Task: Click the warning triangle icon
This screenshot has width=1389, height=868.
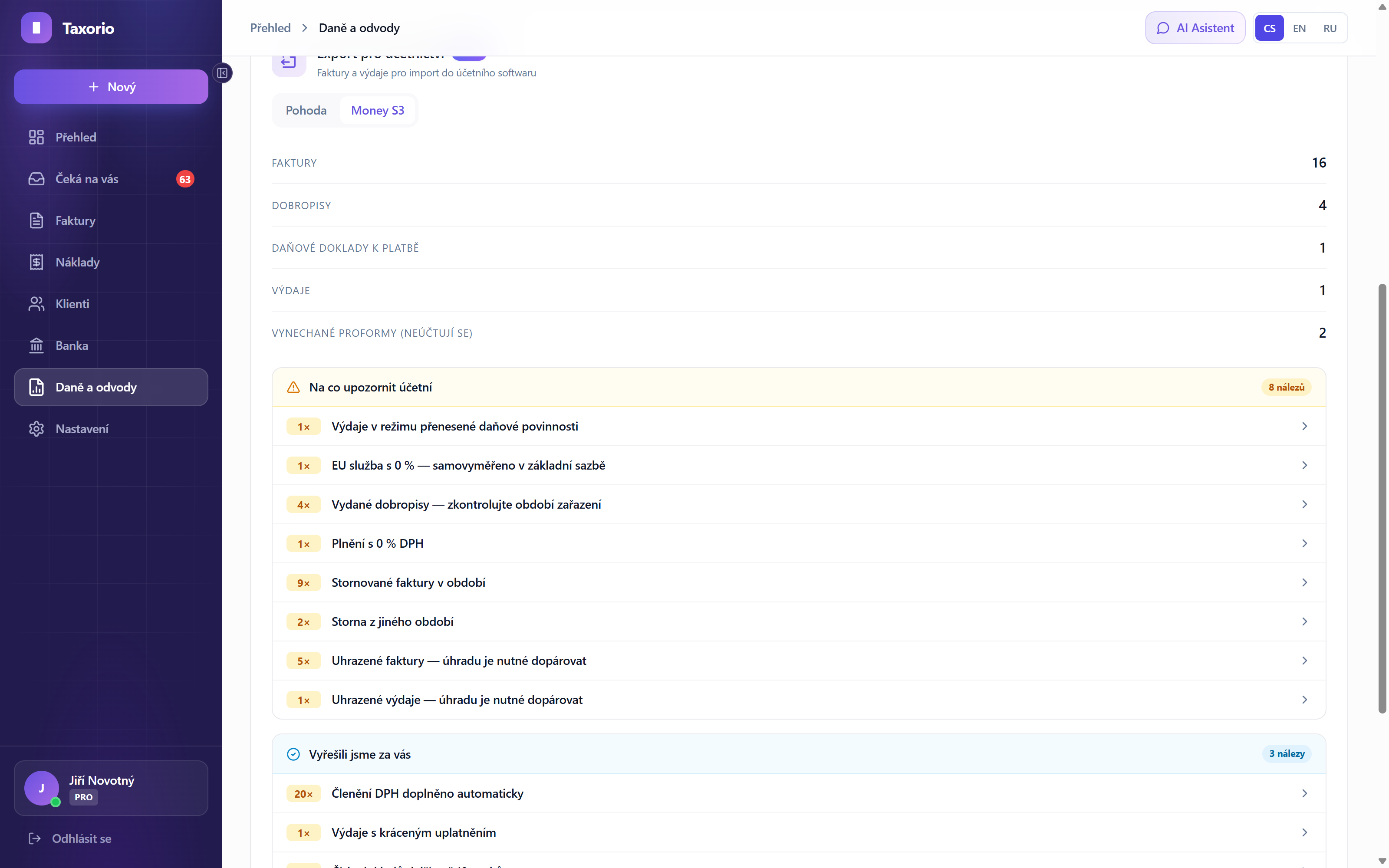Action: coord(293,388)
